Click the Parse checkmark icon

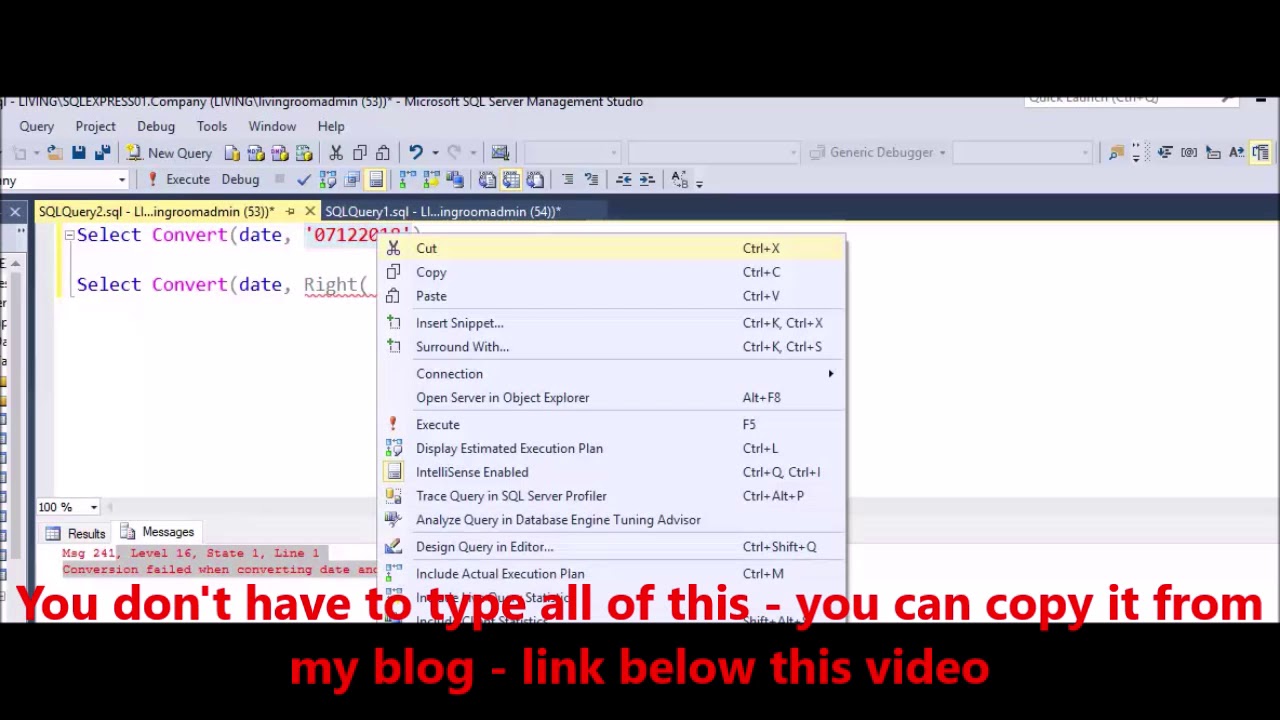[x=304, y=180]
